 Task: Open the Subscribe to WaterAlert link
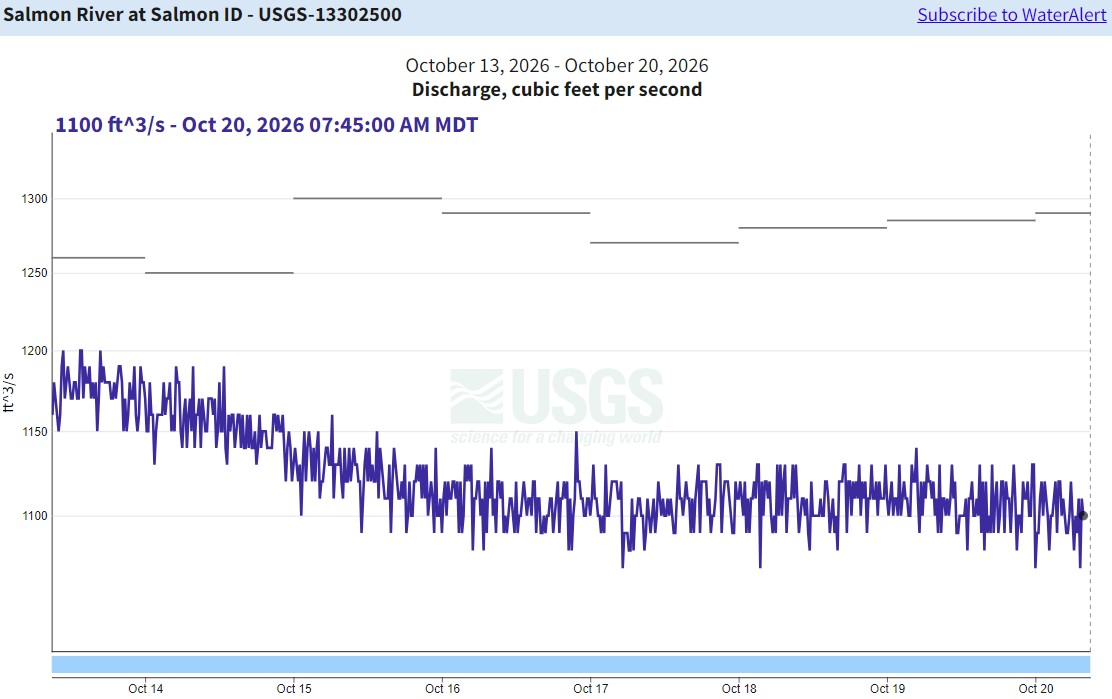(x=1011, y=15)
